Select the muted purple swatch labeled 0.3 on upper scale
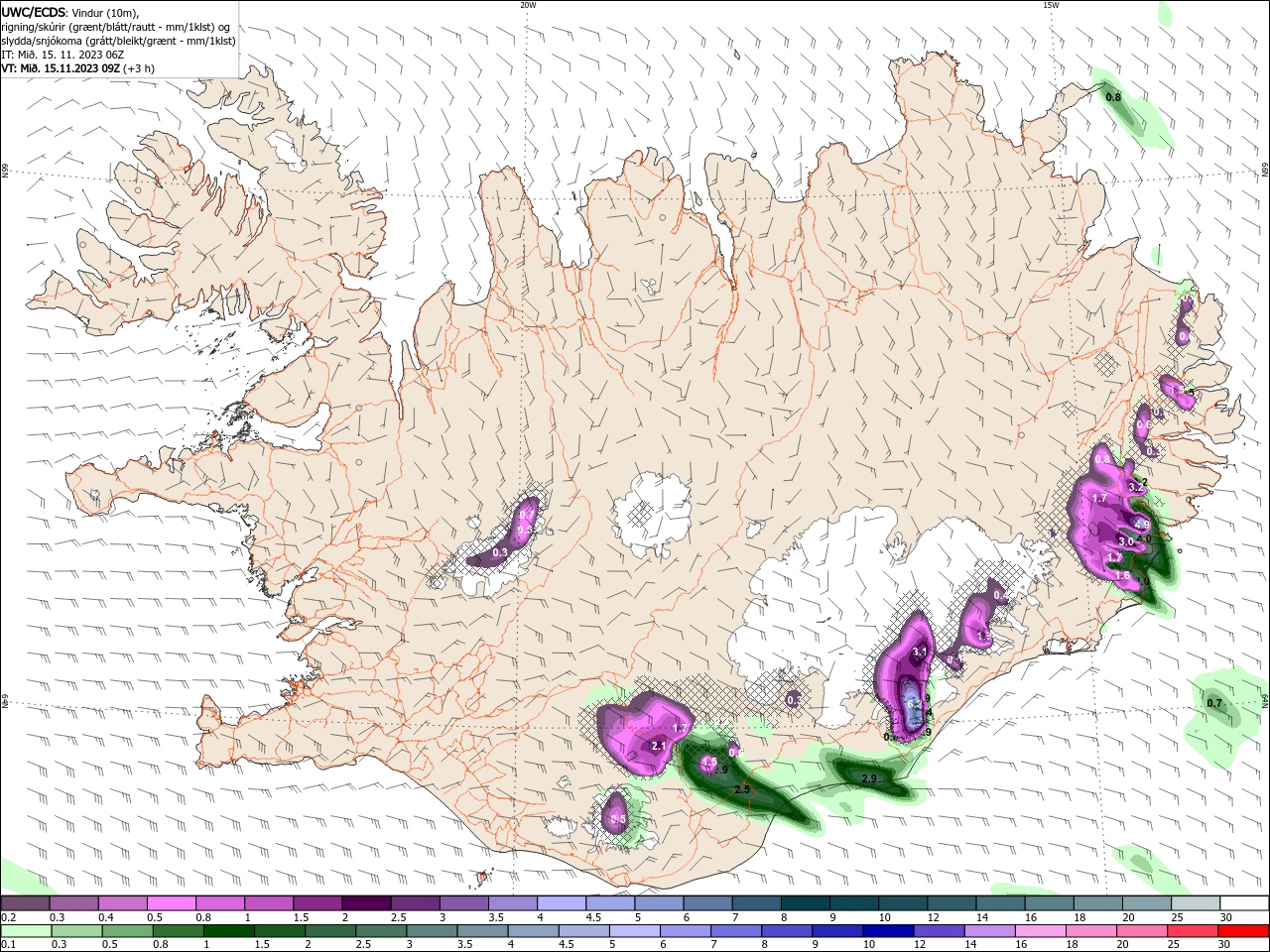 (x=74, y=903)
